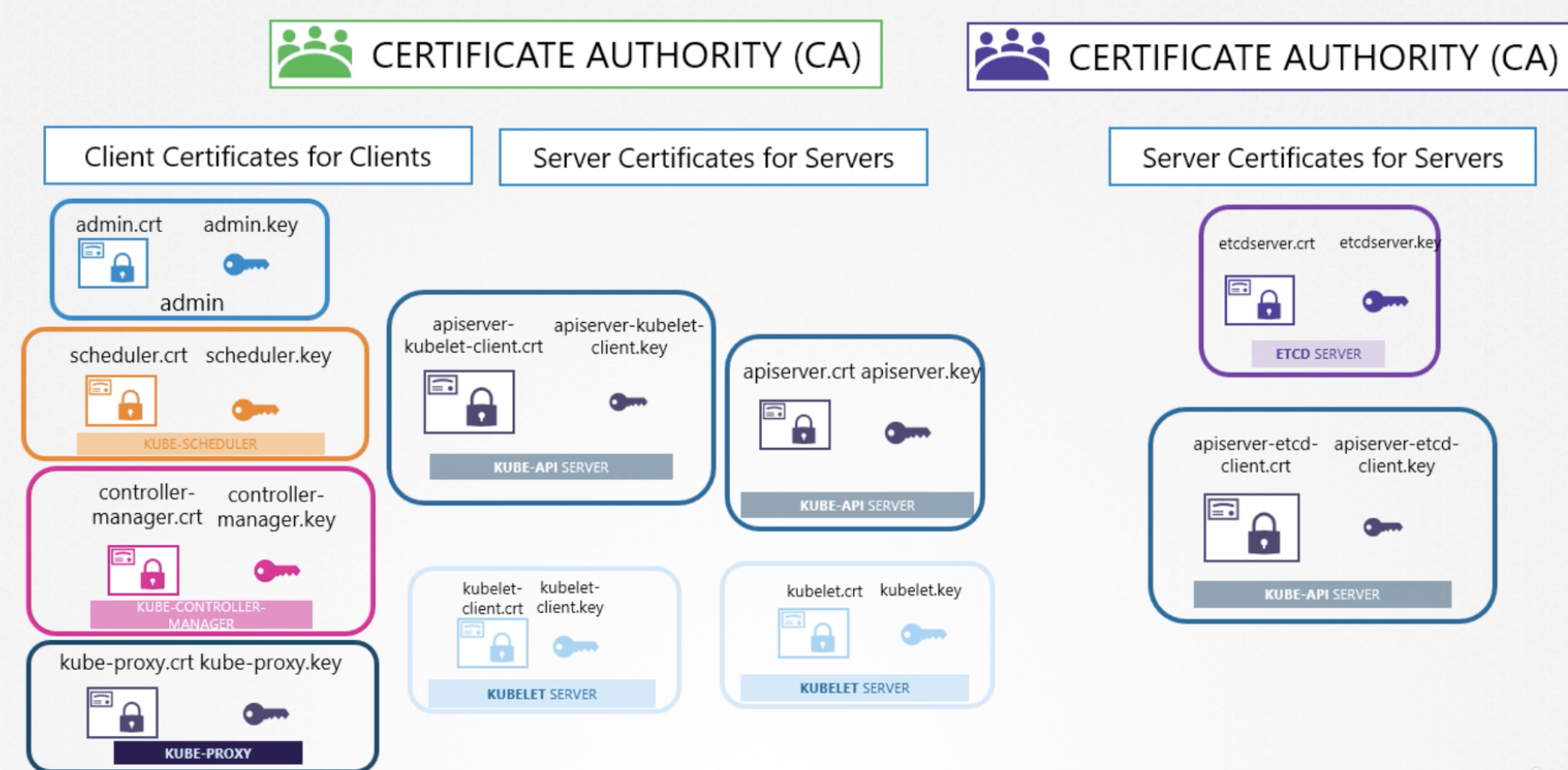Image resolution: width=1568 pixels, height=770 pixels.
Task: Click the apiserver.crt certificate icon
Action: (x=795, y=425)
